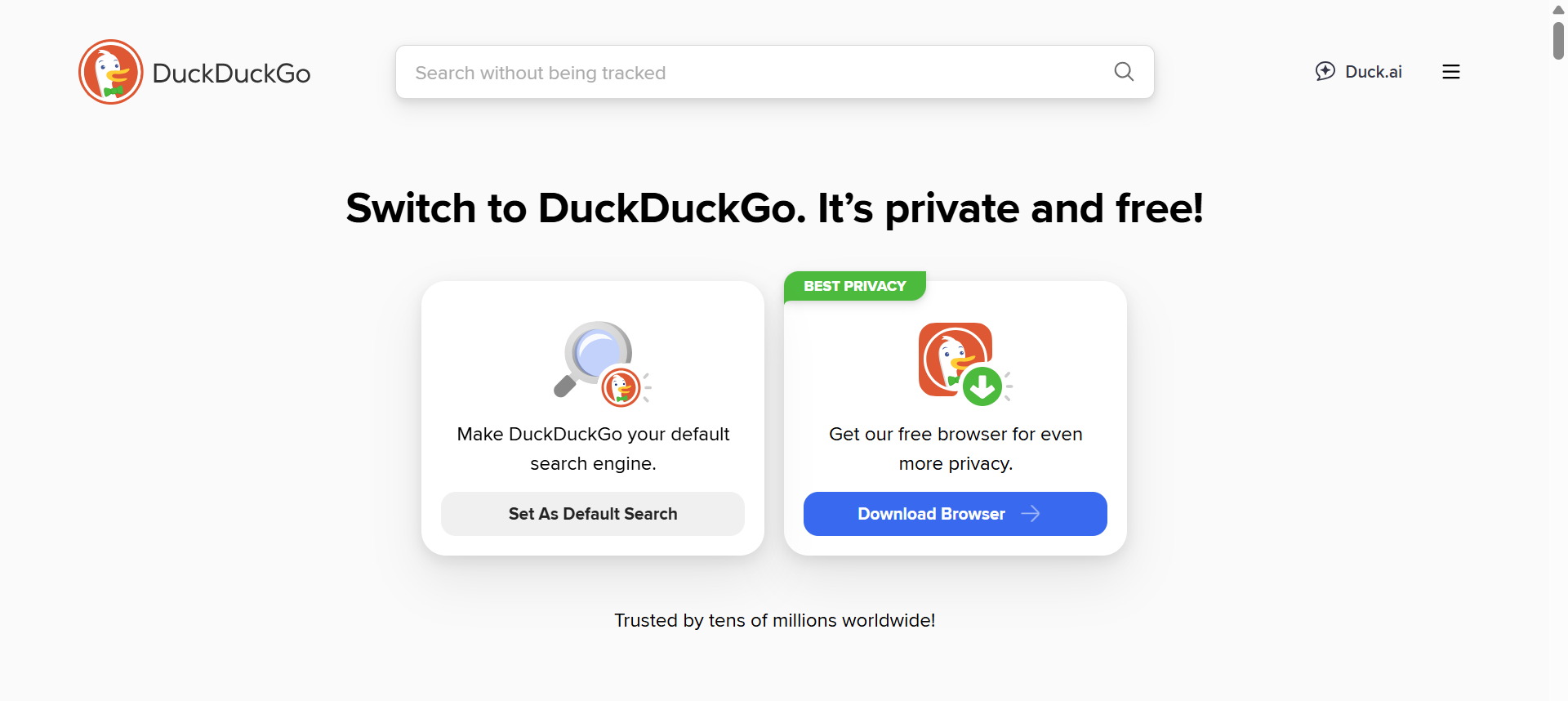Image resolution: width=1568 pixels, height=701 pixels.
Task: Click the green download arrow badge
Action: coord(982,386)
